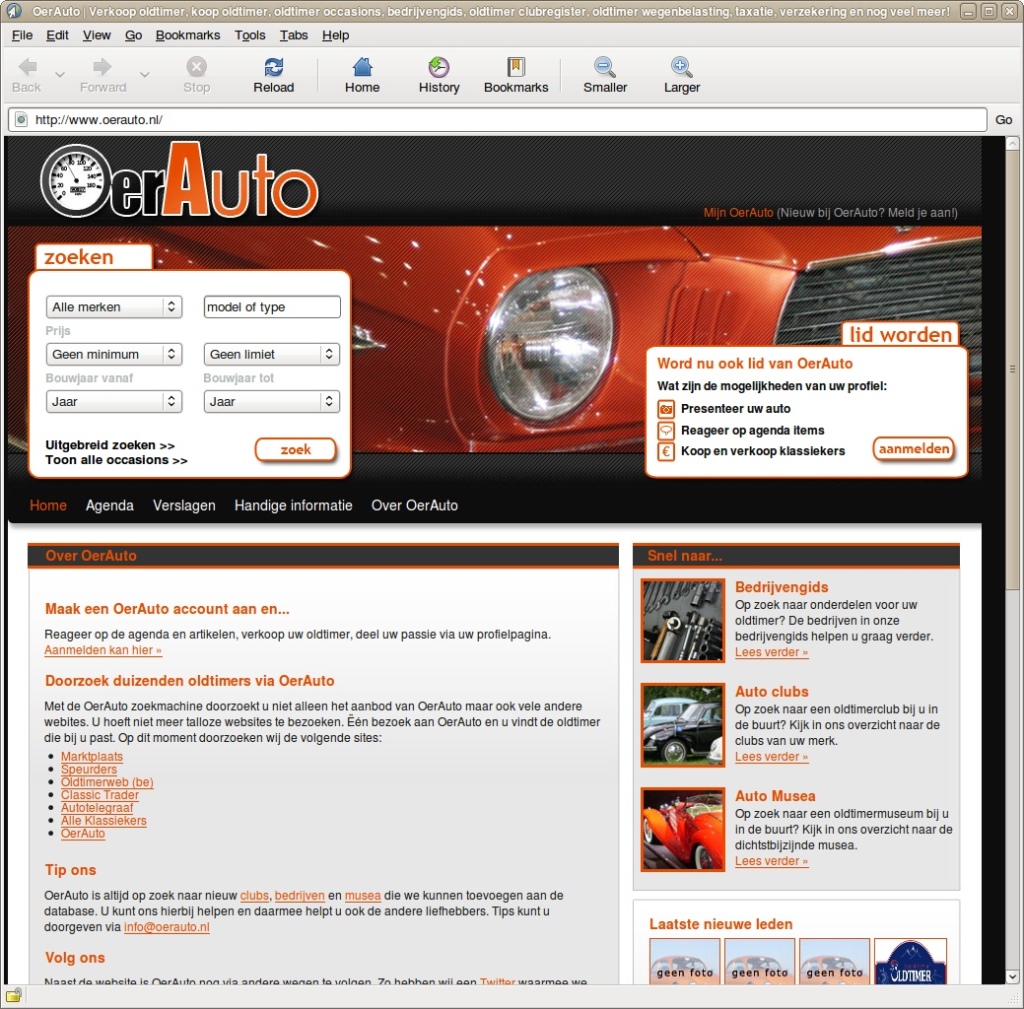Click the euro icon beside Koop en verkoop klassiekers
Viewport: 1024px width, 1009px height.
pyautogui.click(x=664, y=452)
